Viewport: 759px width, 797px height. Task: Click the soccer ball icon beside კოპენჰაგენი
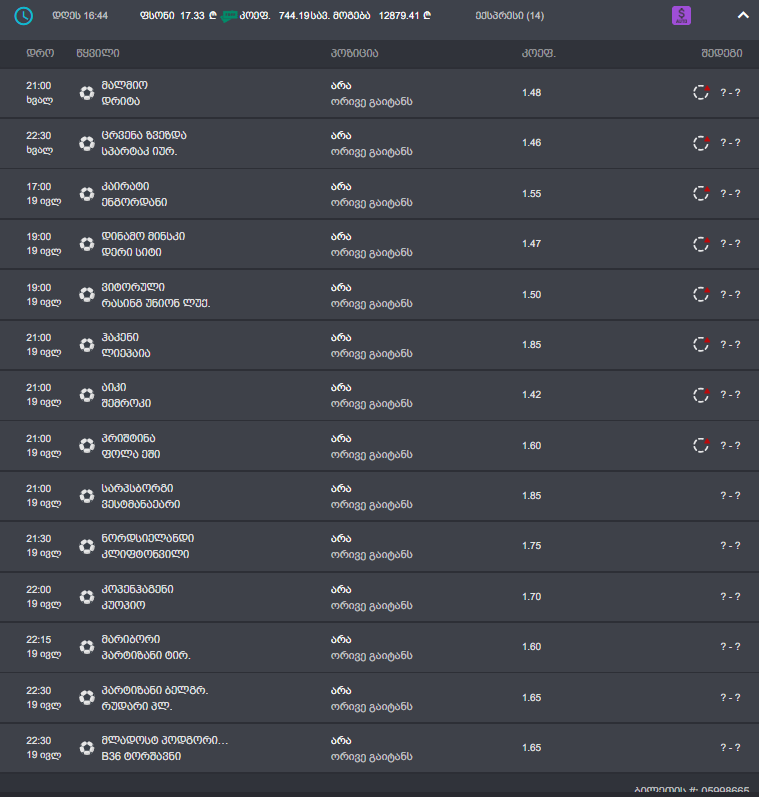[86, 597]
